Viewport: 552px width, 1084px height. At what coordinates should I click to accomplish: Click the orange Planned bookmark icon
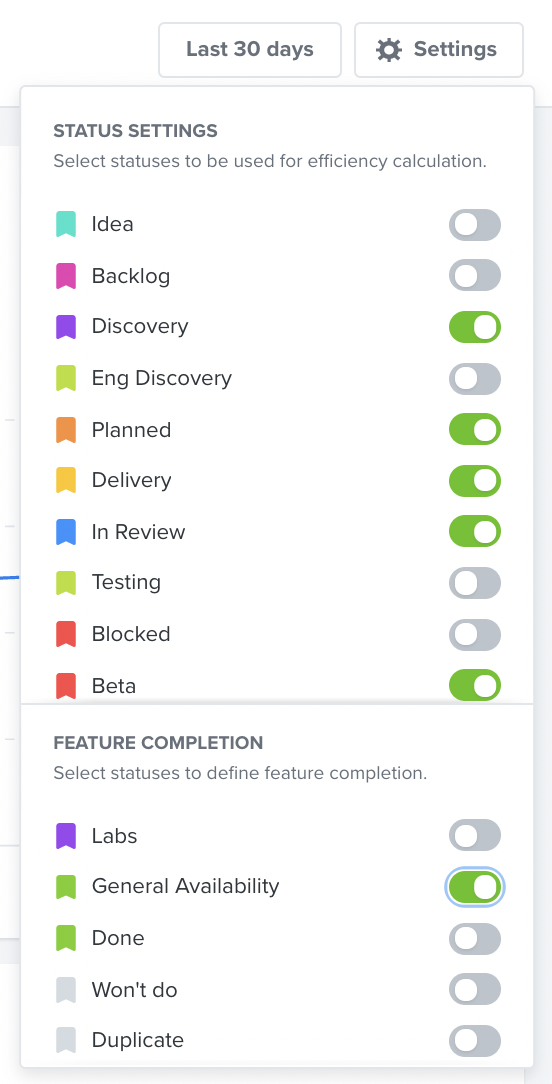click(x=66, y=430)
